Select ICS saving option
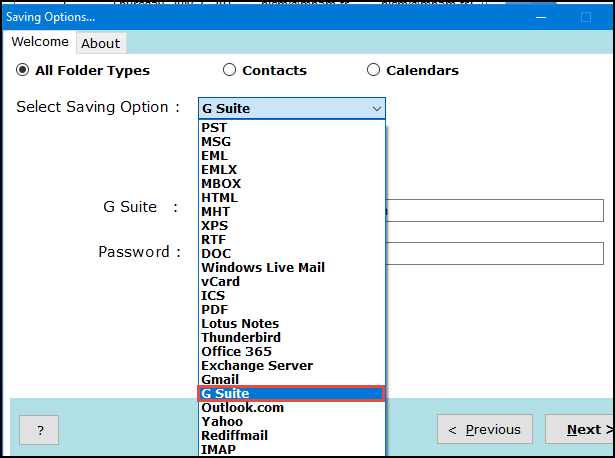The height and width of the screenshot is (458, 615). (x=292, y=296)
